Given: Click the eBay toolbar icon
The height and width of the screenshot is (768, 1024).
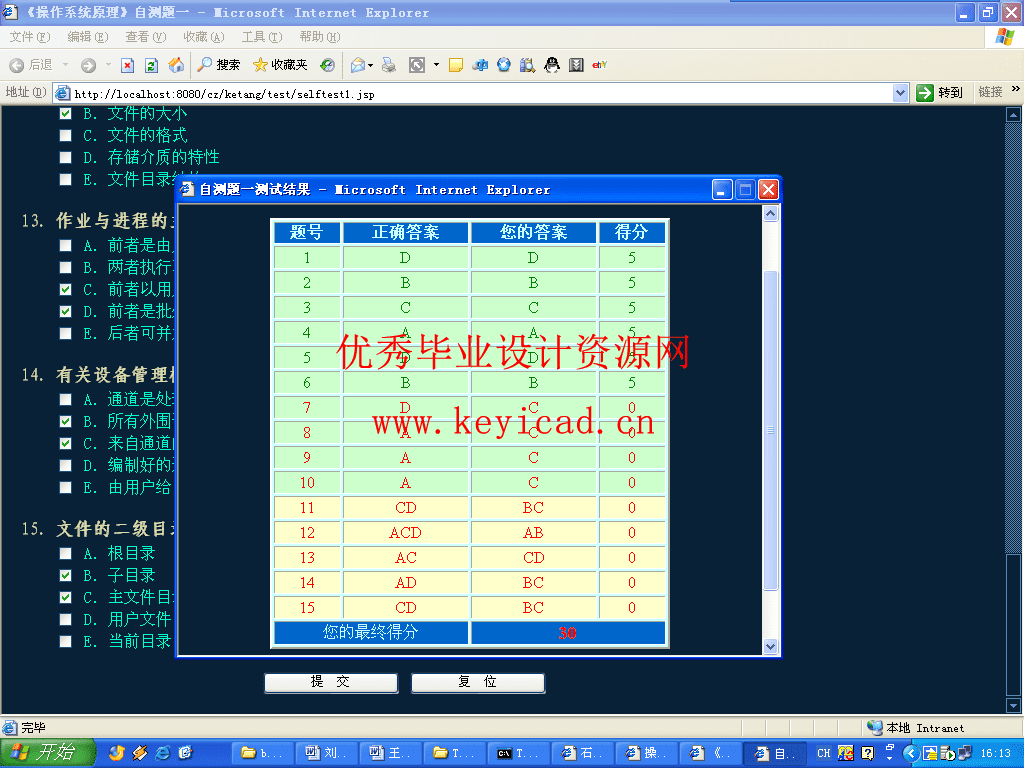Looking at the screenshot, I should coord(600,65).
